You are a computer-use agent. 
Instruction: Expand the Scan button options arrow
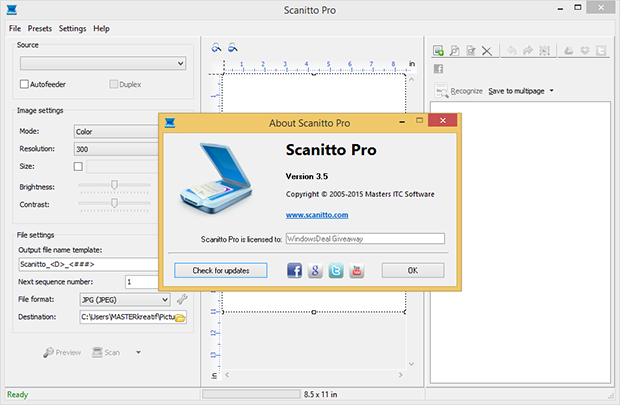pyautogui.click(x=138, y=352)
